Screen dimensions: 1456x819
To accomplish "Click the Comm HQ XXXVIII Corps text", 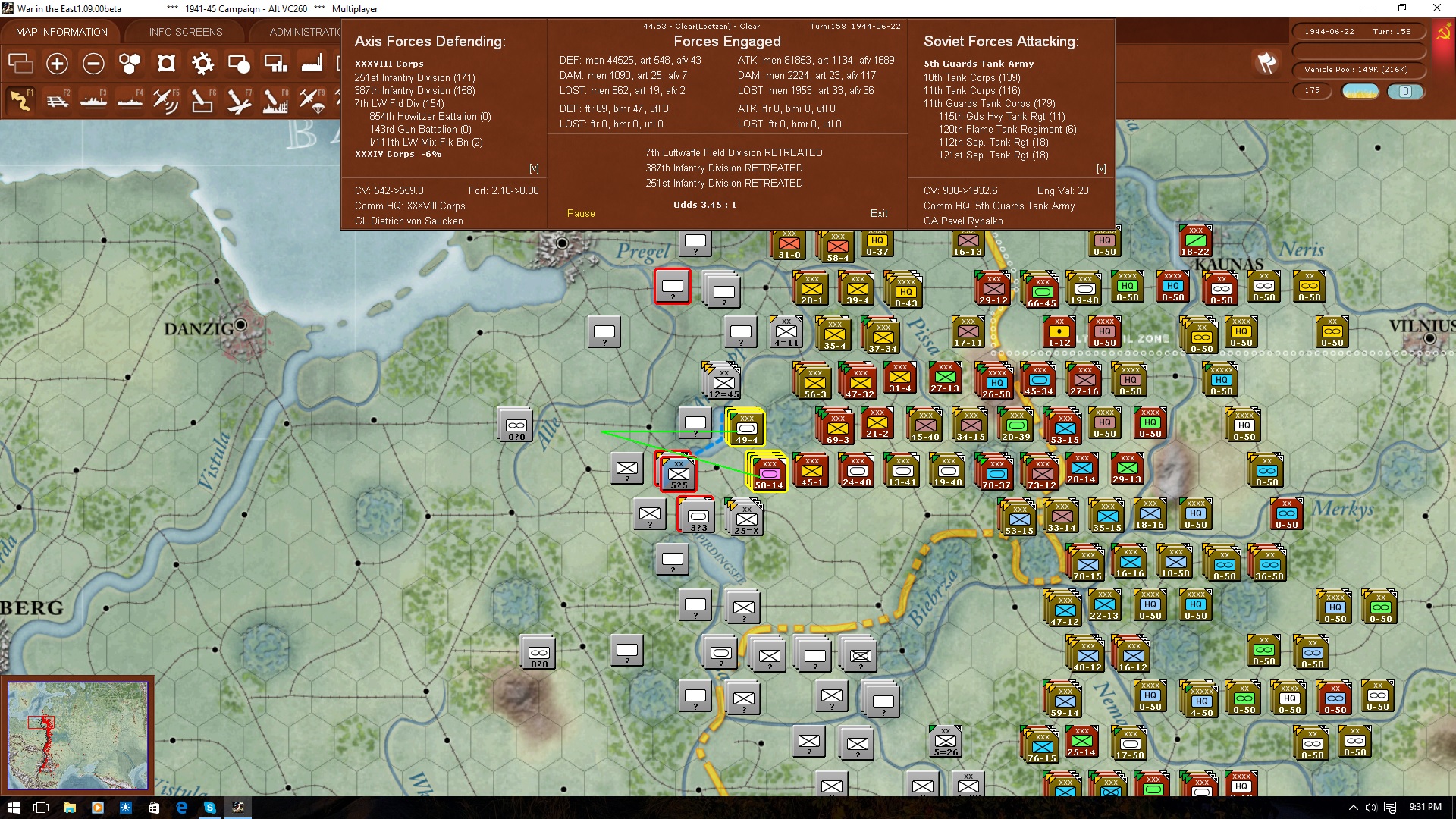I will pos(409,206).
